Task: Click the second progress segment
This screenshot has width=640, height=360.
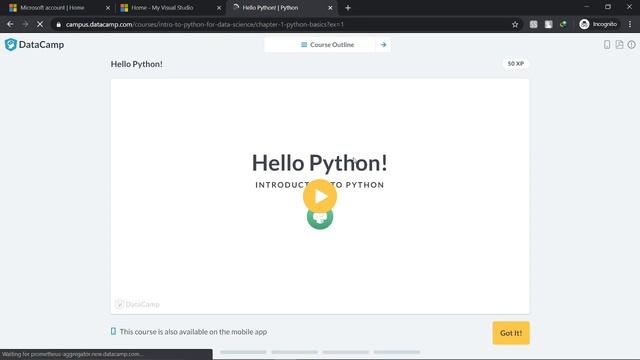Action: tap(294, 352)
